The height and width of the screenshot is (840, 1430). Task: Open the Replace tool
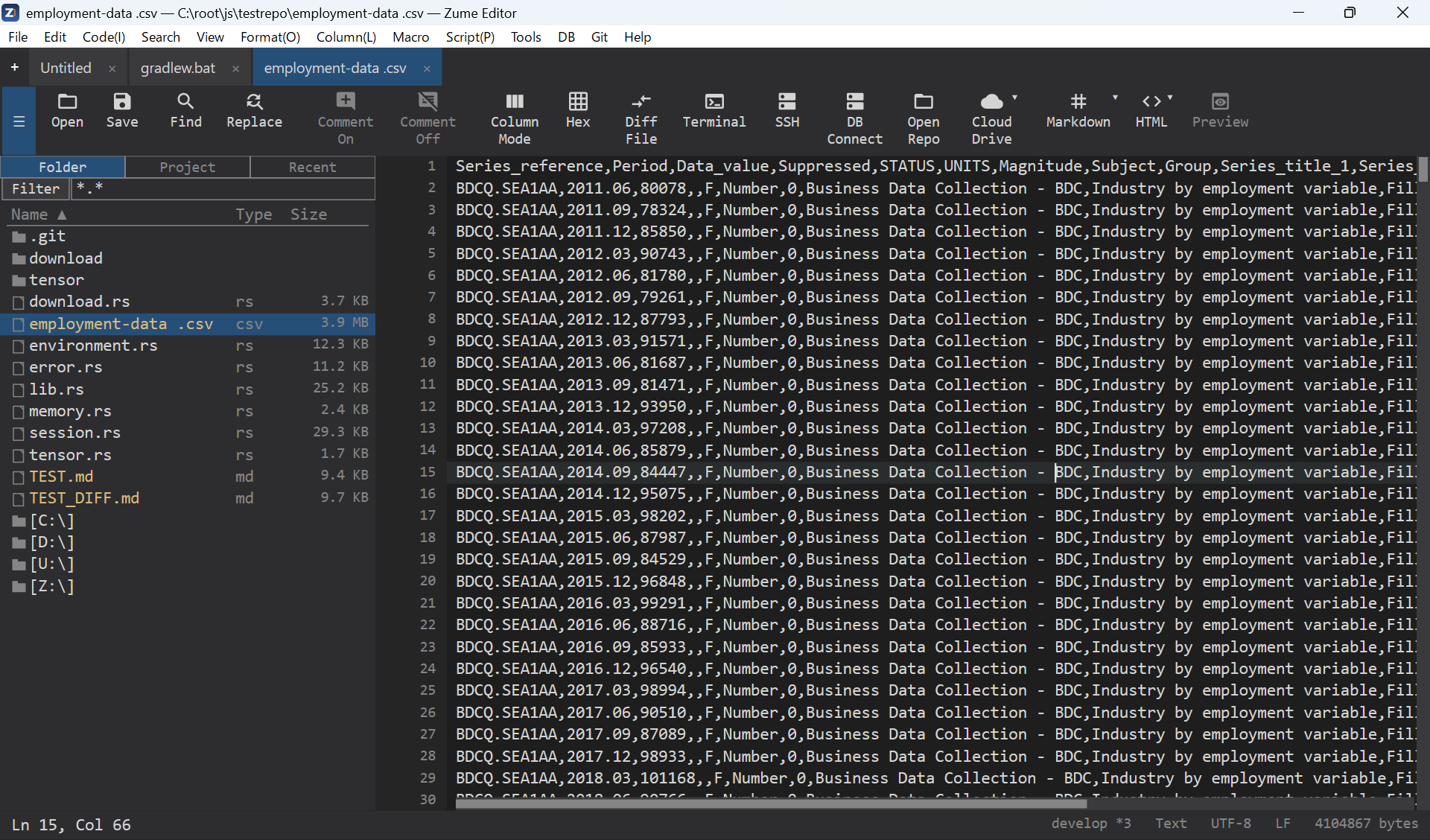254,112
